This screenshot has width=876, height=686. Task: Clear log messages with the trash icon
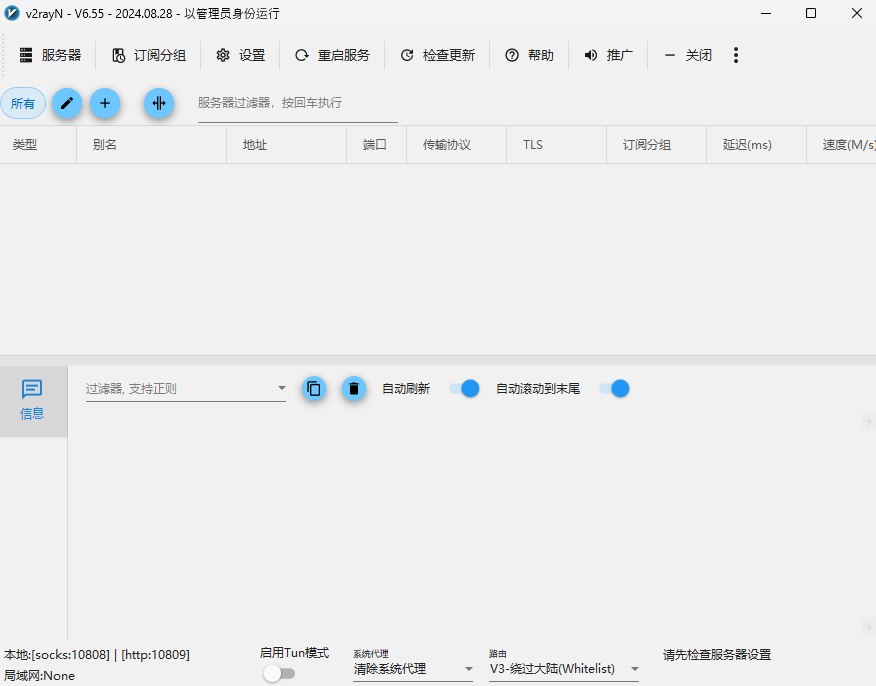[354, 388]
